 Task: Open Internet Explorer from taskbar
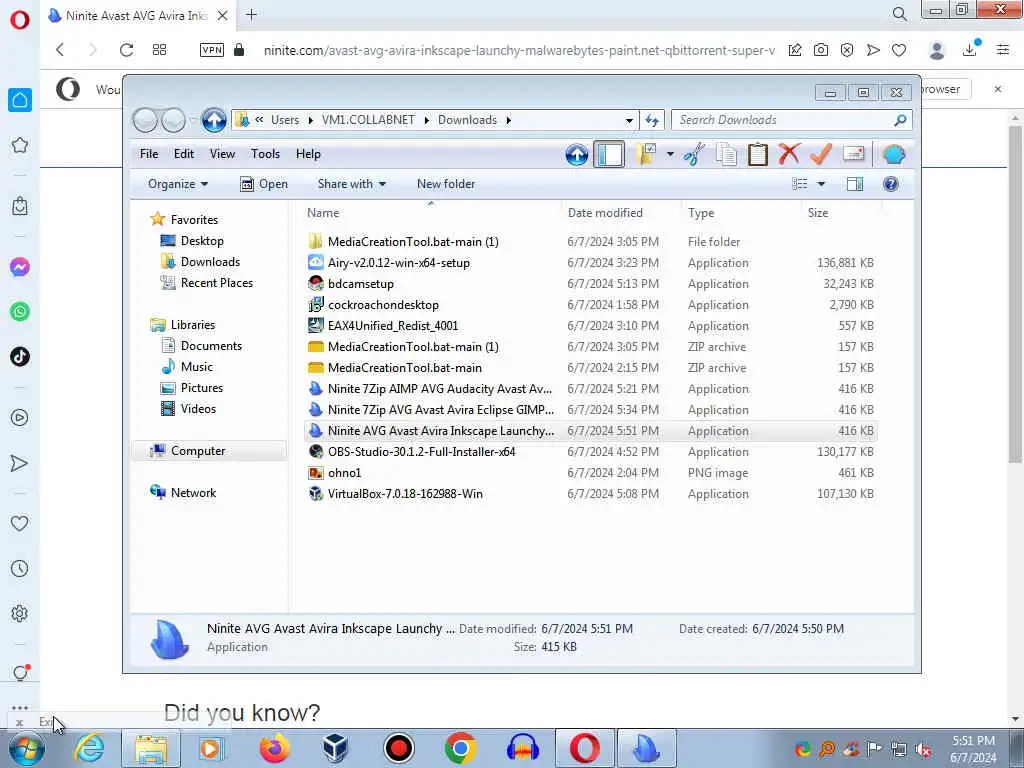click(89, 748)
